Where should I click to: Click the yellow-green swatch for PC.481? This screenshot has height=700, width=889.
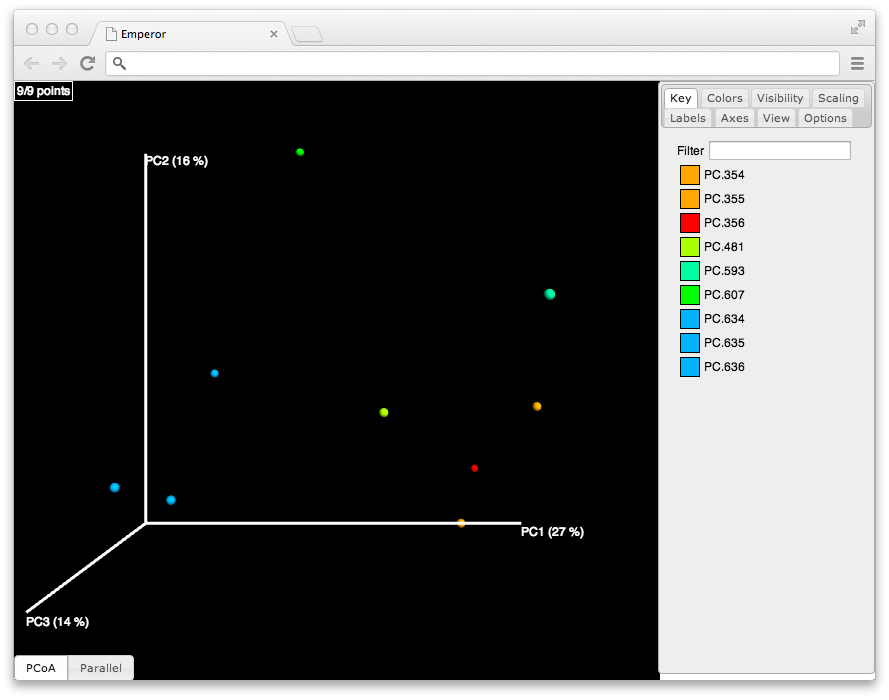(689, 247)
